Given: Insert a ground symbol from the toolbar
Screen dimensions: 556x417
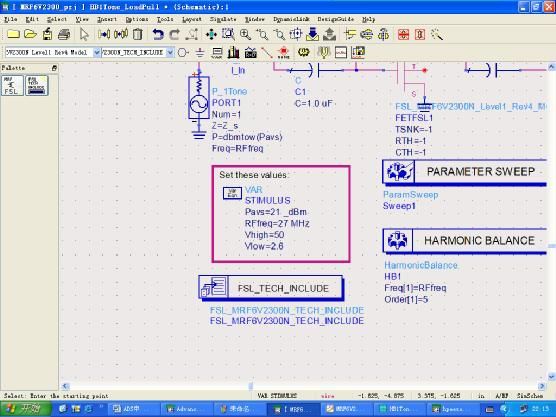Looking at the screenshot, I should pos(200,53).
